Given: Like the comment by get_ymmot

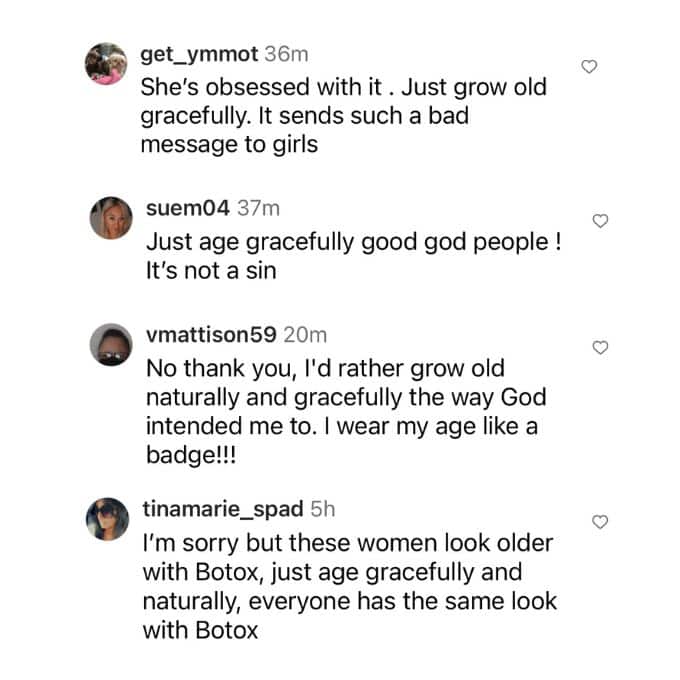Looking at the screenshot, I should coord(590,67).
